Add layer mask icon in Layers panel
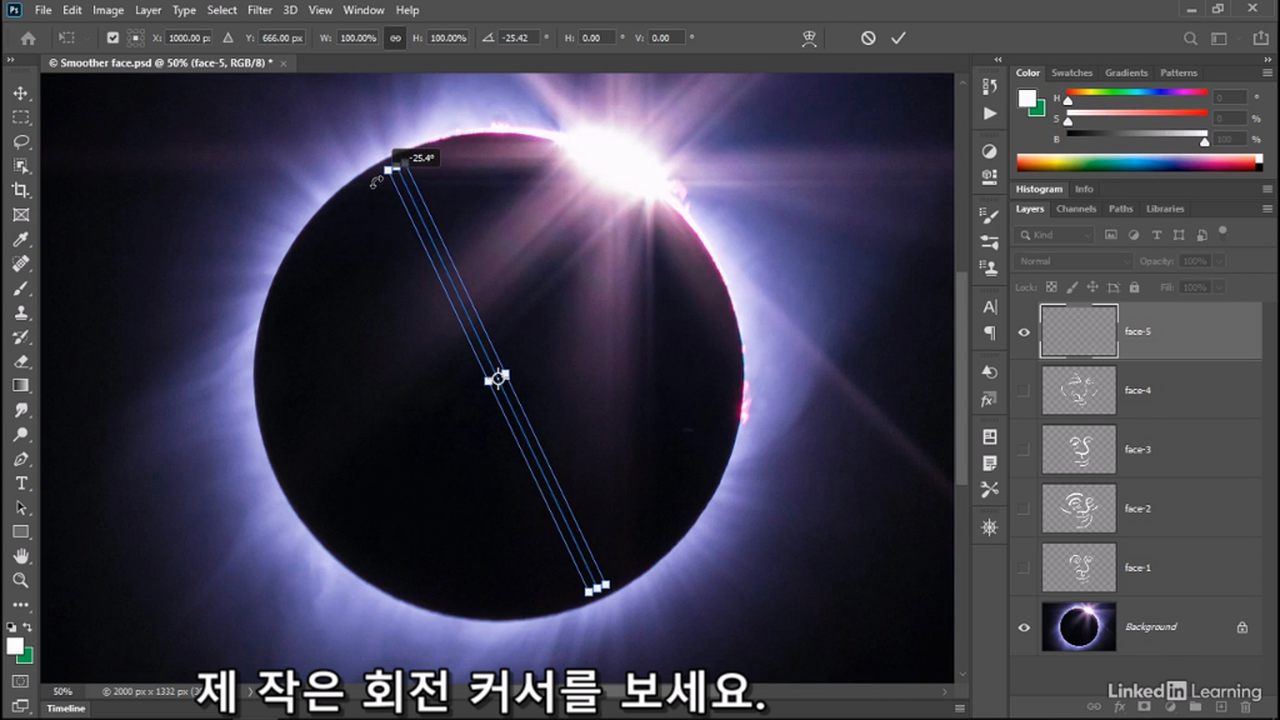Viewport: 1280px width, 720px height. 1145,707
